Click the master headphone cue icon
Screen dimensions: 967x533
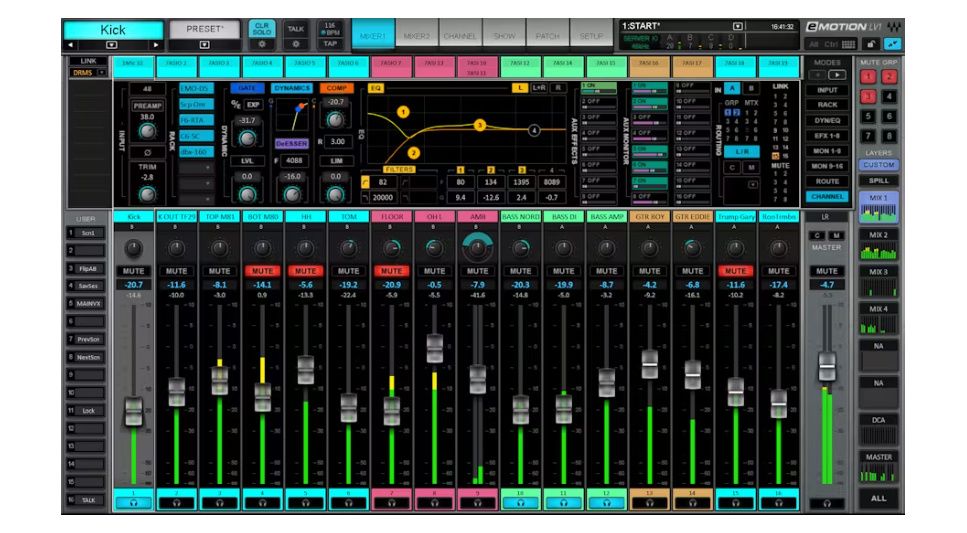(x=827, y=504)
